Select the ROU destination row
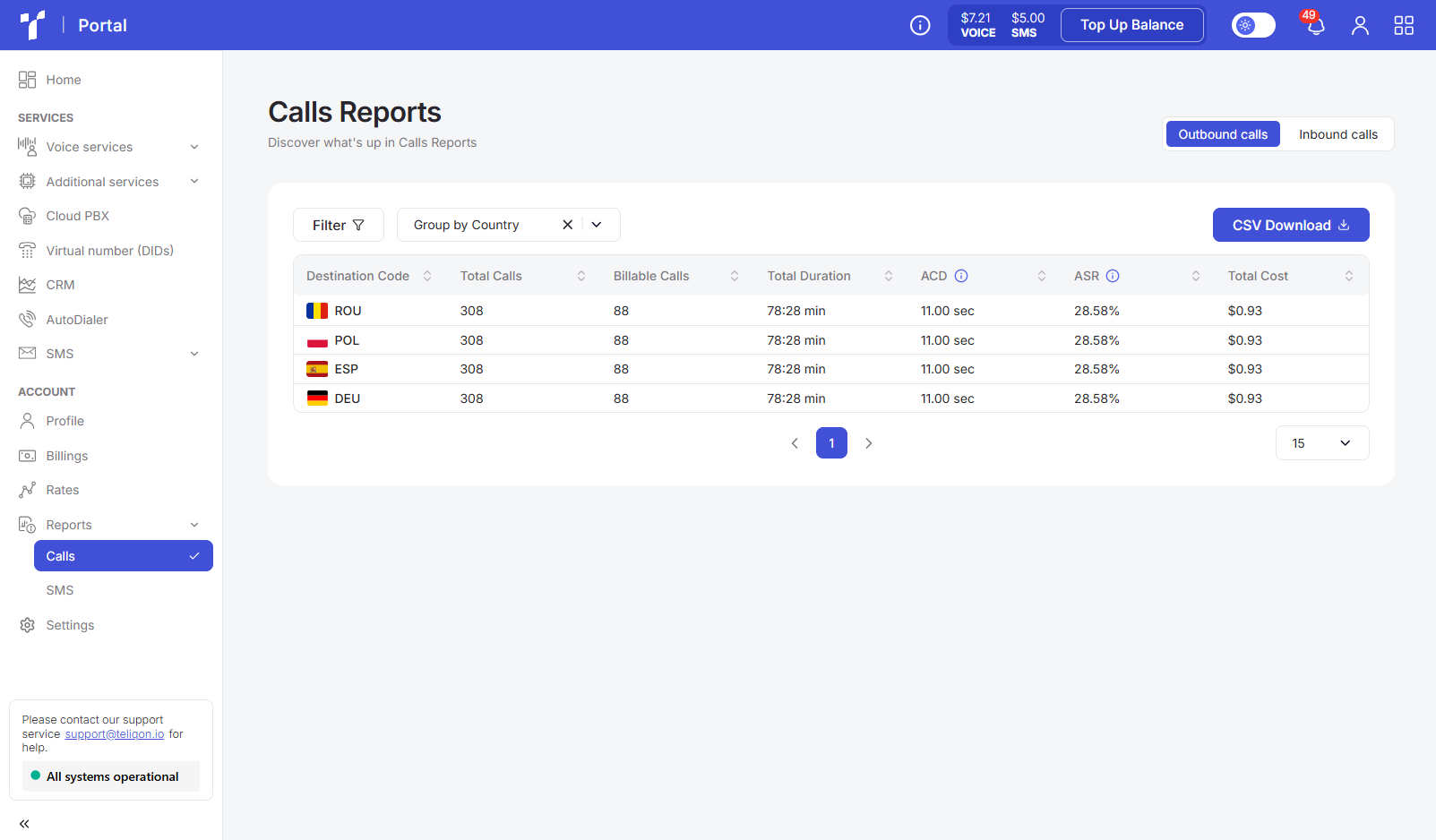Screen dimensions: 1436x840 831,311
